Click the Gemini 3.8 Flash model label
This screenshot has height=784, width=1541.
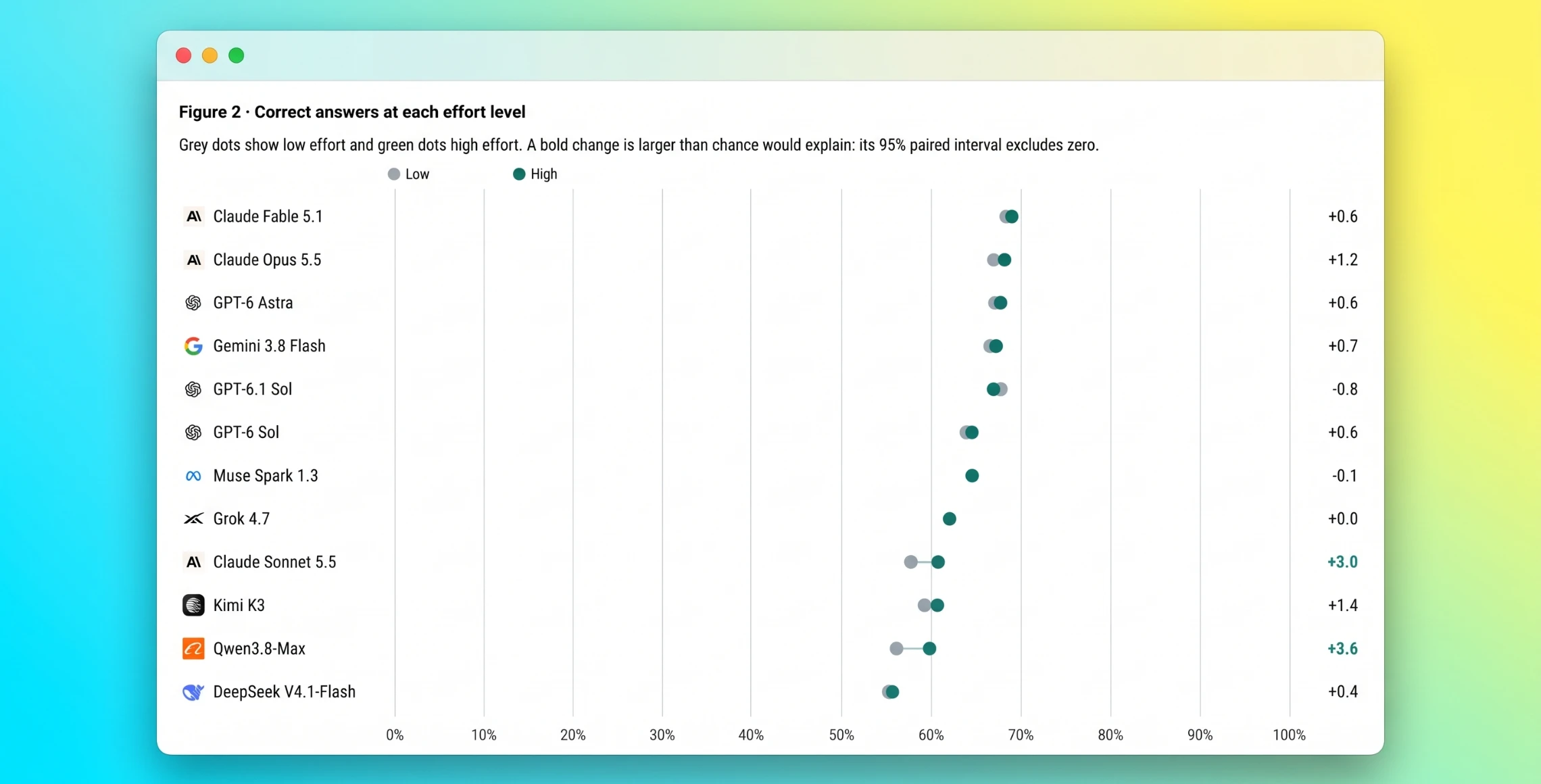coord(269,346)
